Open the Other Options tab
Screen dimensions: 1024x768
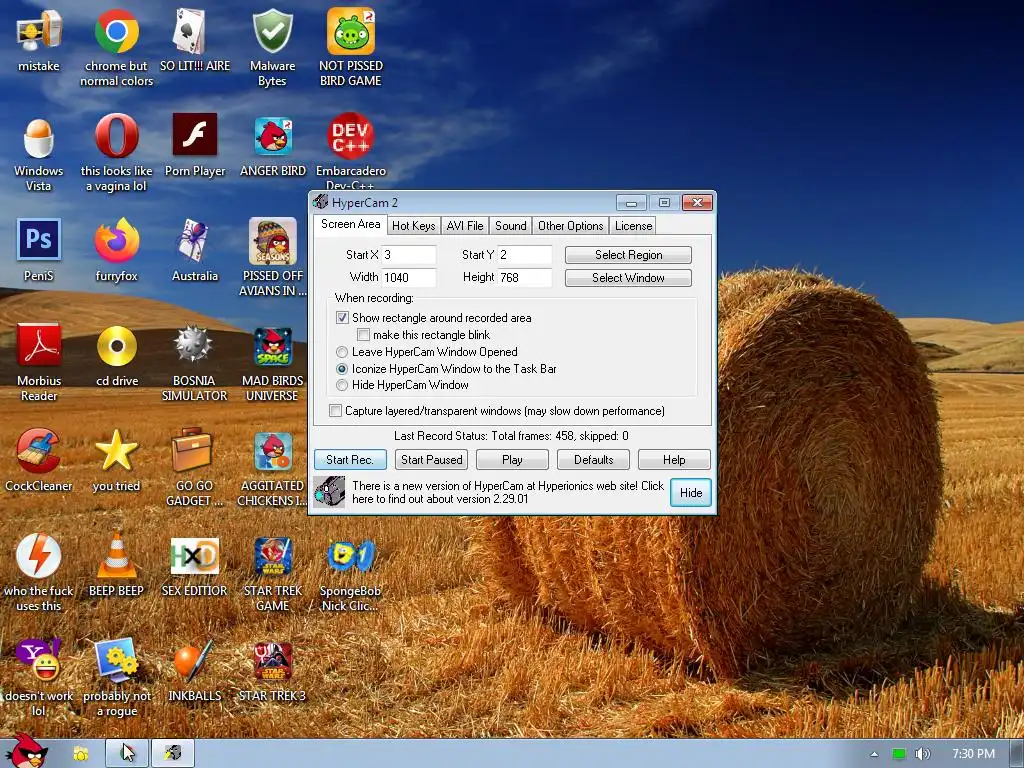(571, 226)
